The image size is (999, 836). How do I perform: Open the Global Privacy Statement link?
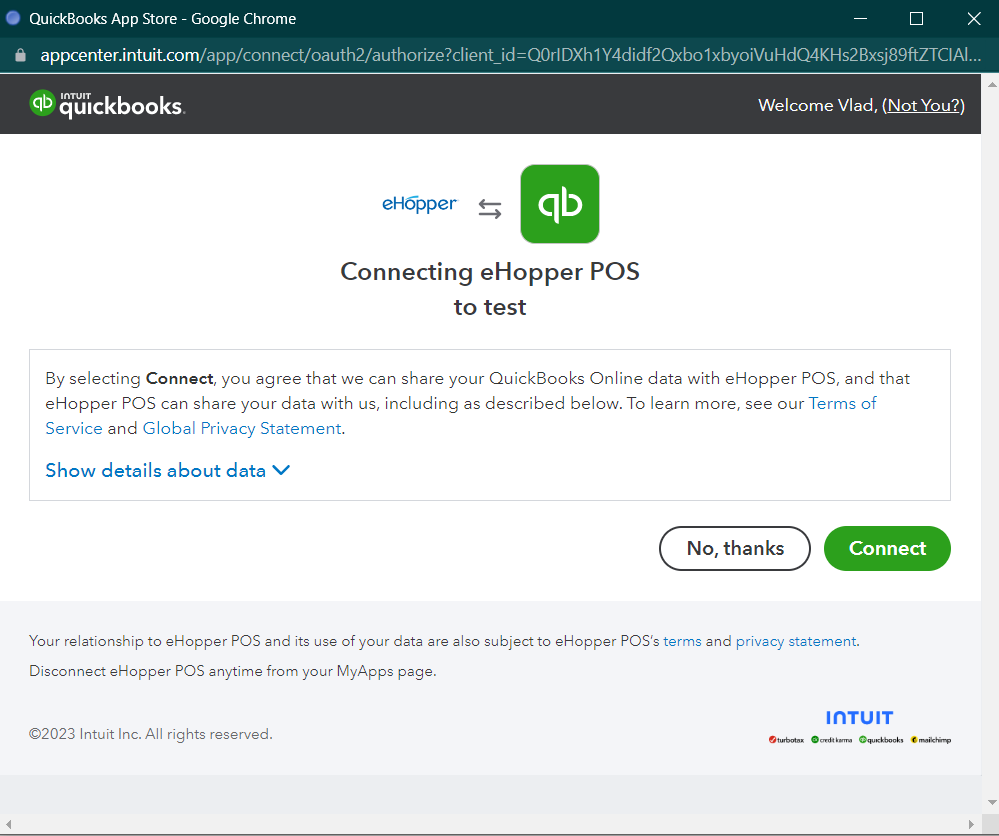241,428
